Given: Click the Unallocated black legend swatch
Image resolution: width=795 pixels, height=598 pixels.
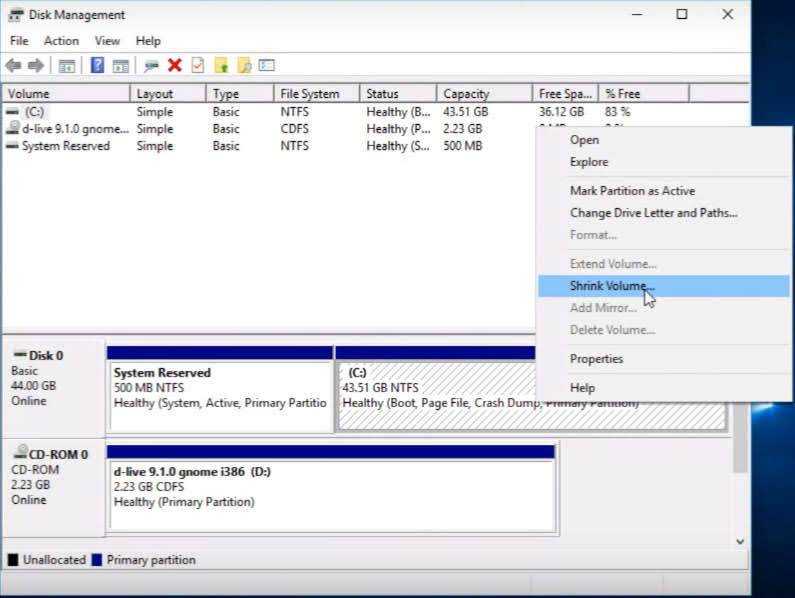Looking at the screenshot, I should click(13, 560).
